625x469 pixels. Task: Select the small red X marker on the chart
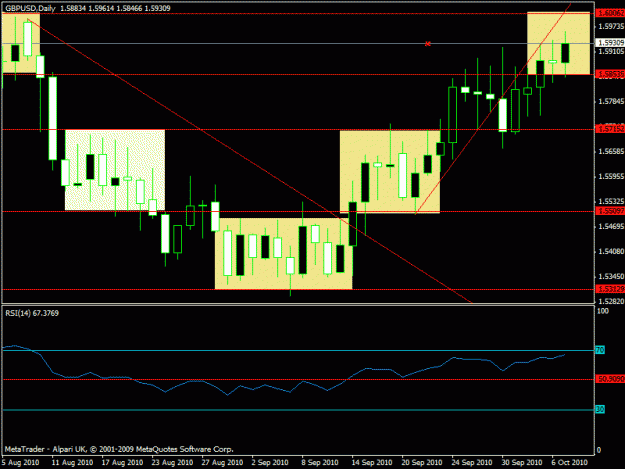pyautogui.click(x=428, y=44)
